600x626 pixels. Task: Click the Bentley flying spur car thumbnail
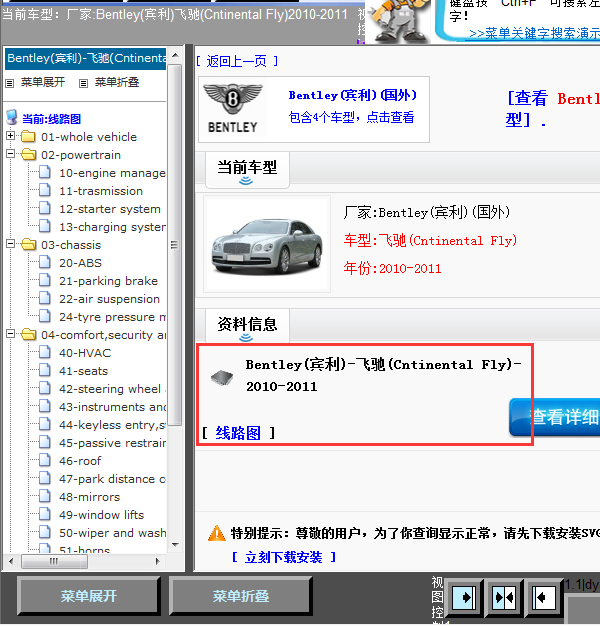[267, 244]
